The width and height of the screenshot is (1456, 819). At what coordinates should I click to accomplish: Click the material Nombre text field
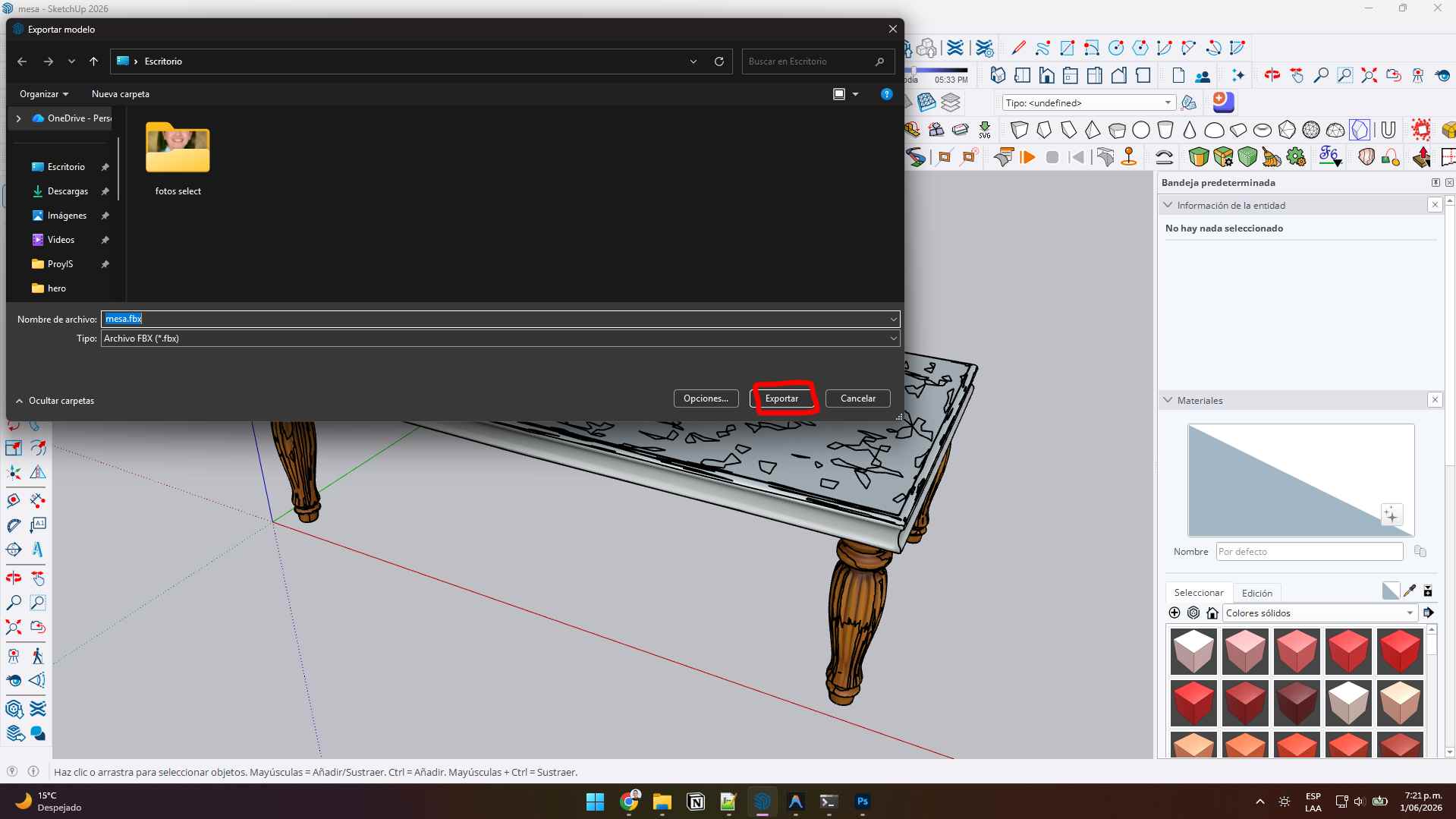click(1310, 552)
